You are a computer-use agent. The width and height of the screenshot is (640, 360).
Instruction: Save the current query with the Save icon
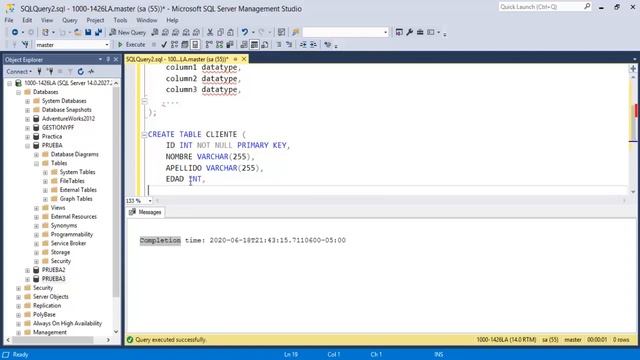tap(88, 32)
